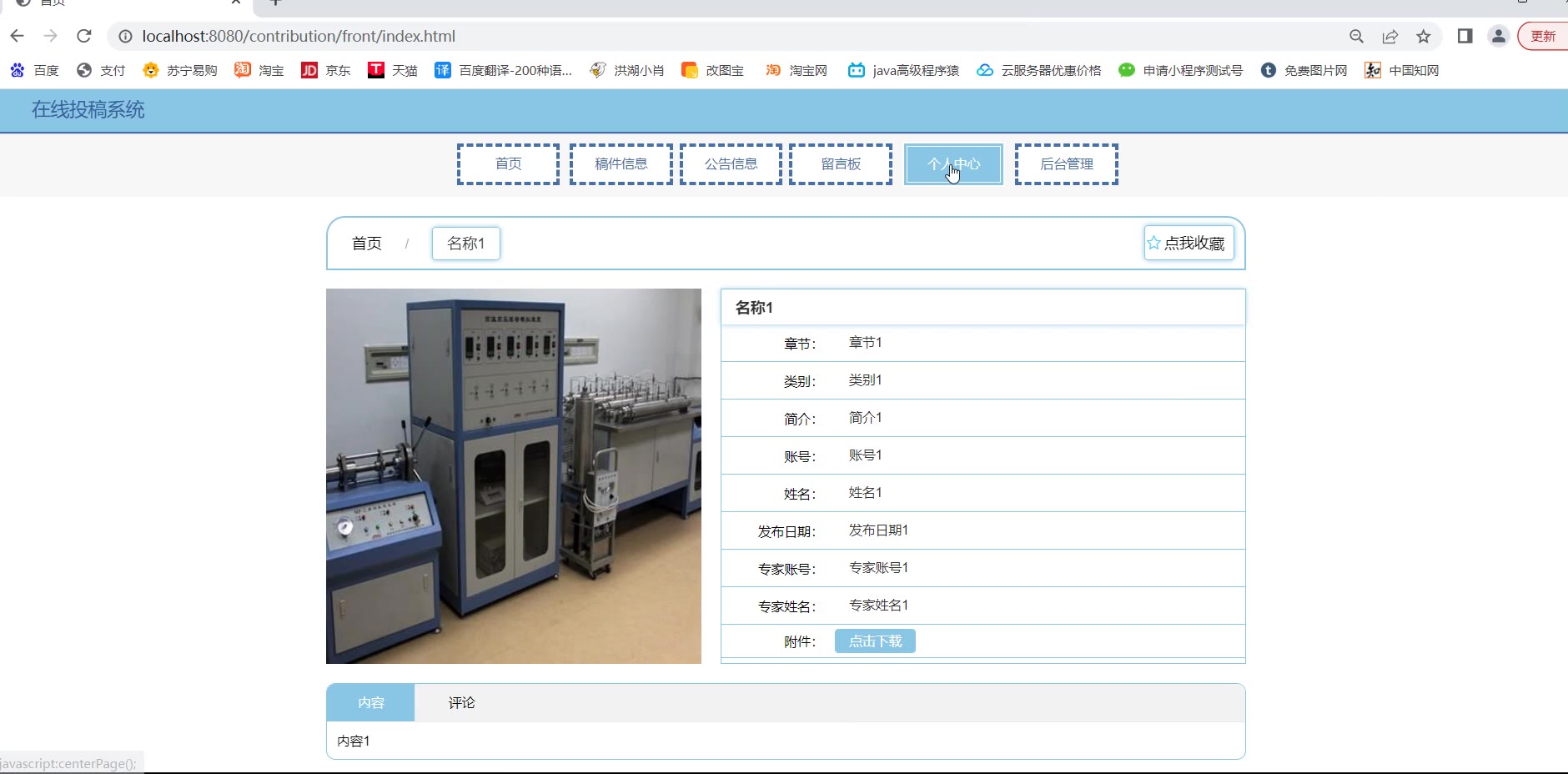Screen dimensions: 1568x774
Task: Click the 专家账号1 value
Action: coord(878,568)
